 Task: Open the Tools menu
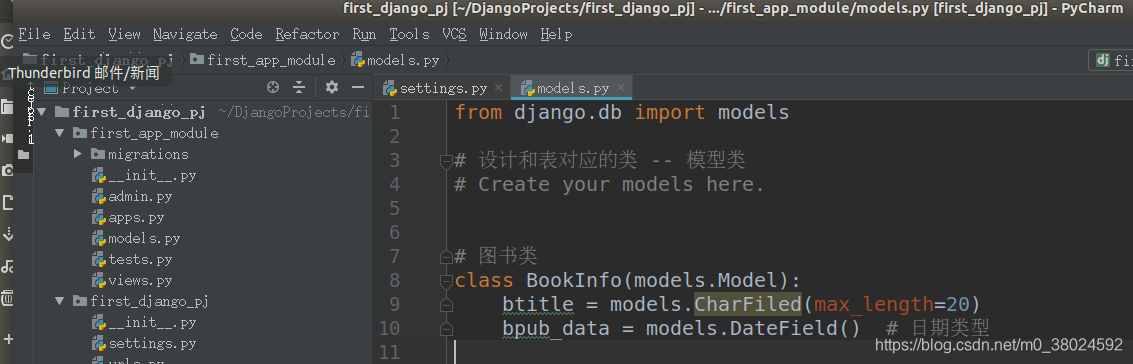click(x=409, y=34)
